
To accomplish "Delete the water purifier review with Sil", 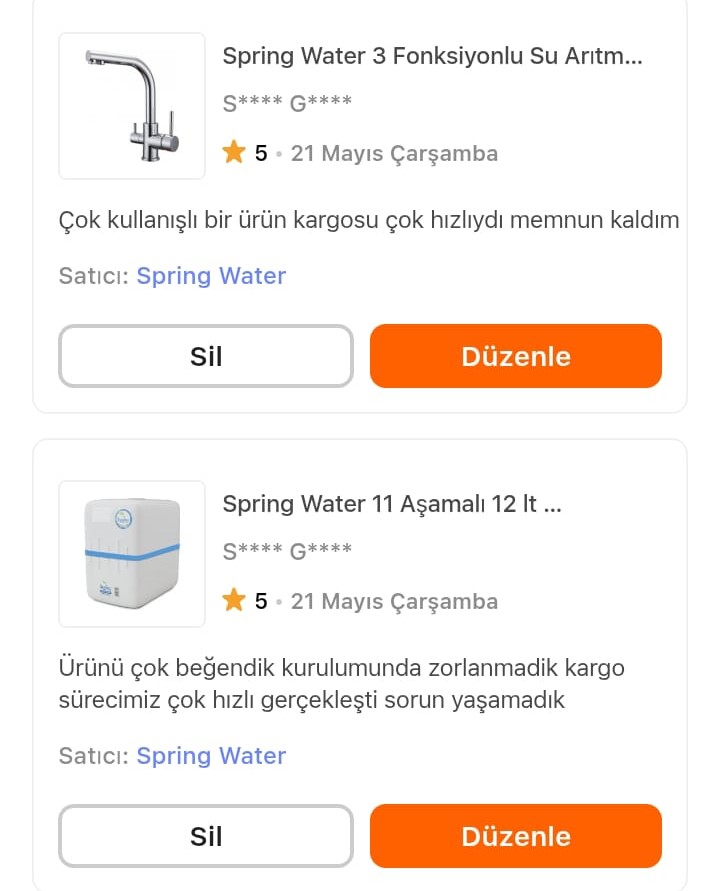I will pyautogui.click(x=206, y=836).
